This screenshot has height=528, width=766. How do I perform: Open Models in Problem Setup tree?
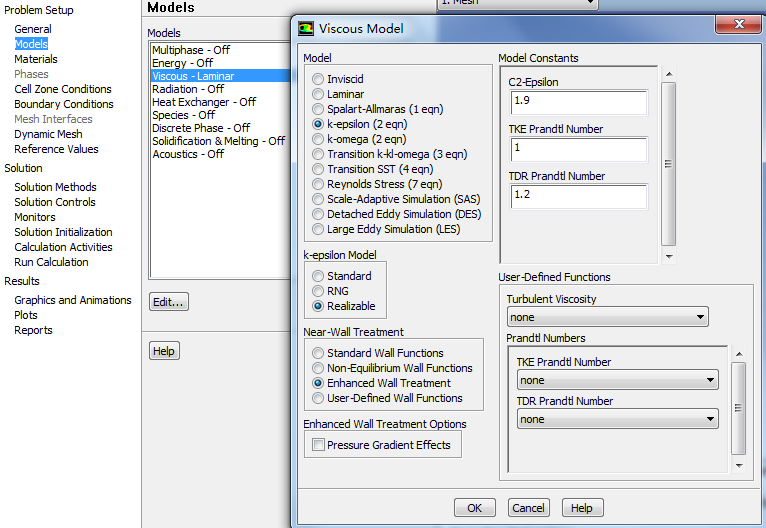[31, 44]
